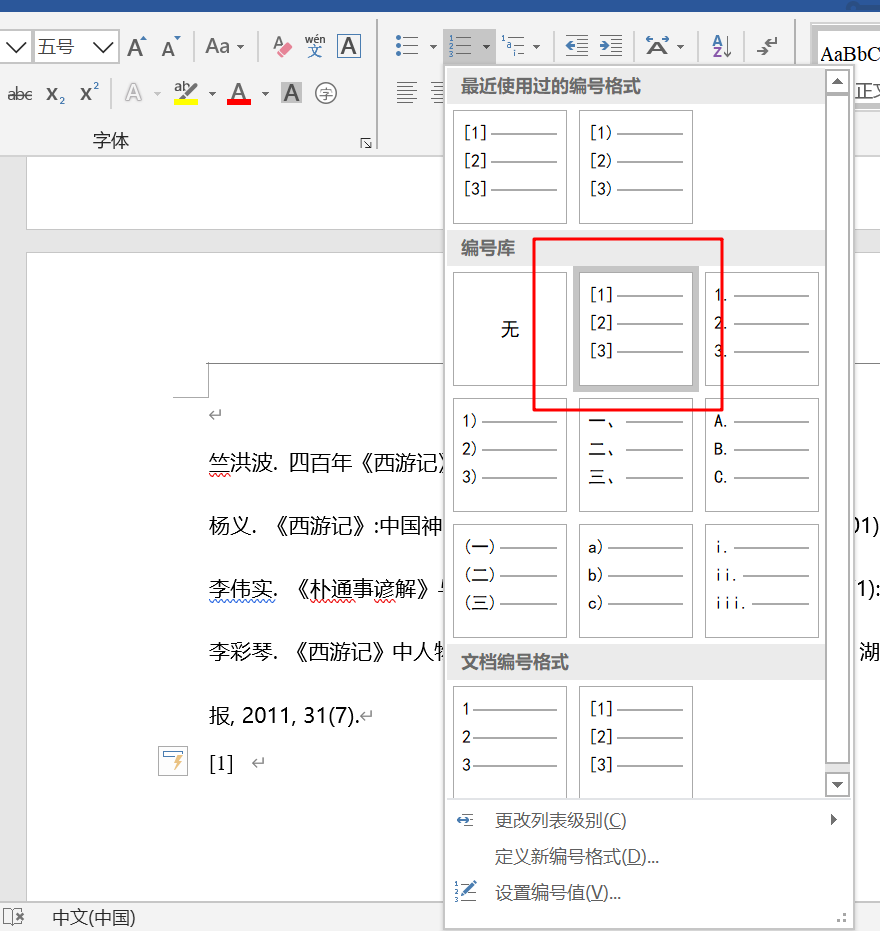Click 定义新编号格式 menu entry
Viewport: 880px width, 931px height.
click(647, 856)
